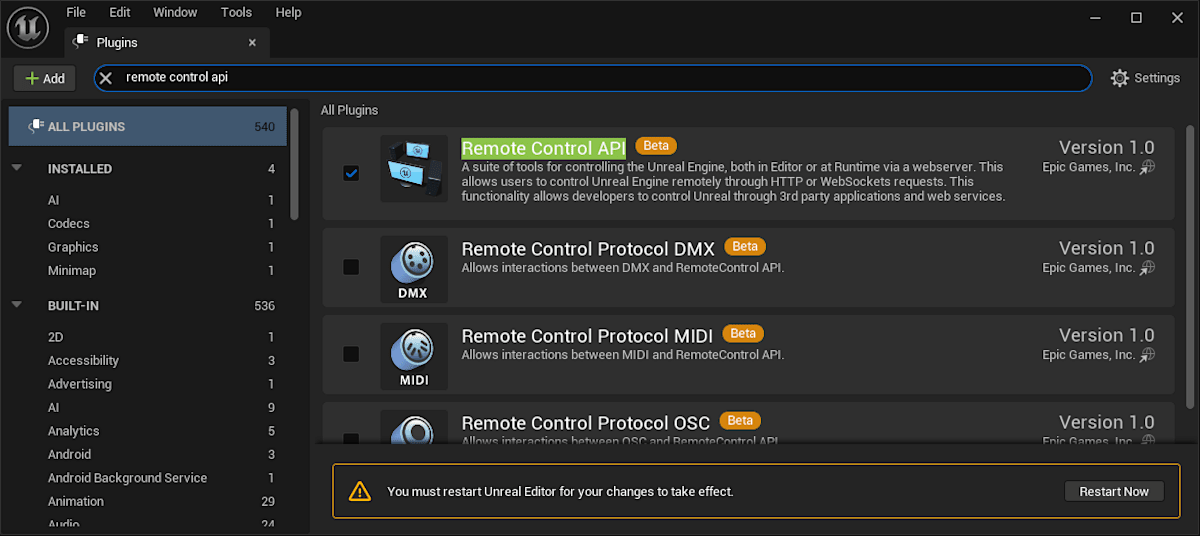Open the globe link for Protocol MIDI
Image resolution: width=1200 pixels, height=536 pixels.
[1148, 354]
